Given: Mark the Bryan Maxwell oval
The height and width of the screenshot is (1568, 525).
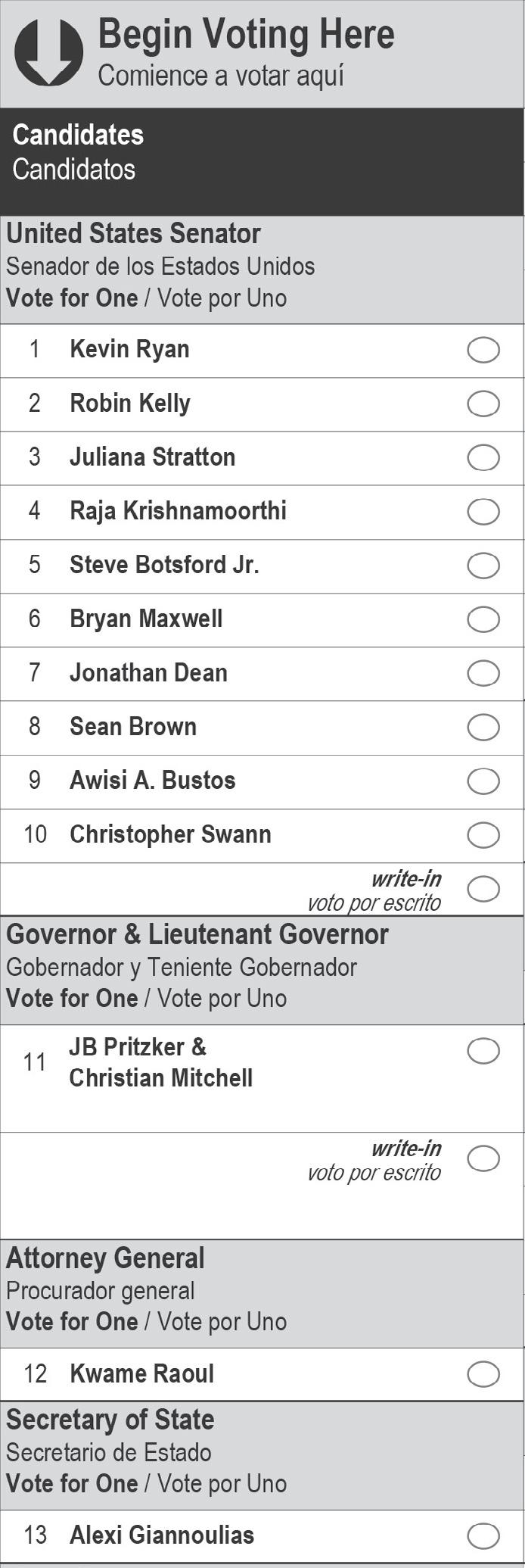Looking at the screenshot, I should point(483,619).
